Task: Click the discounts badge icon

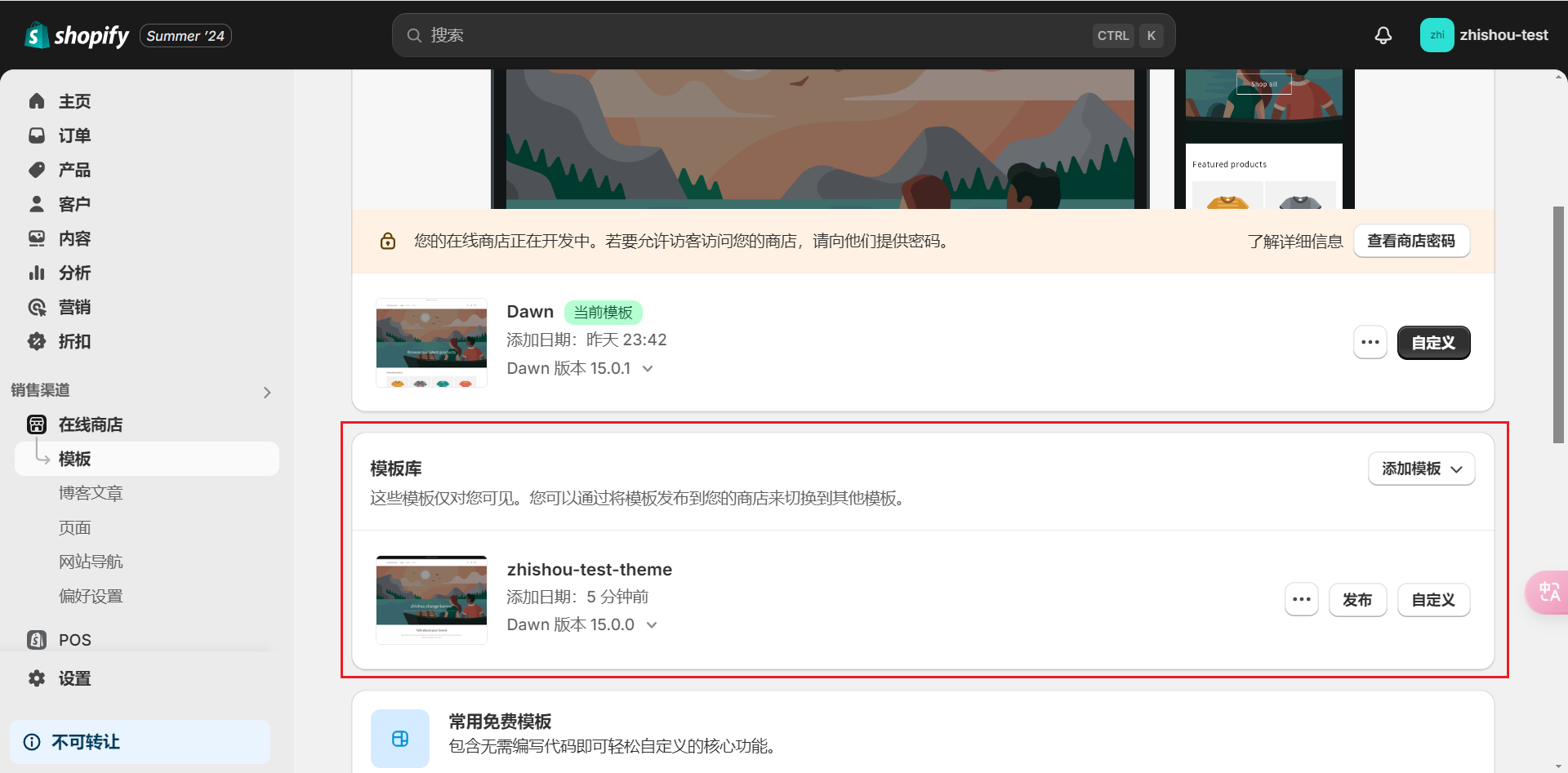Action: coord(37,341)
